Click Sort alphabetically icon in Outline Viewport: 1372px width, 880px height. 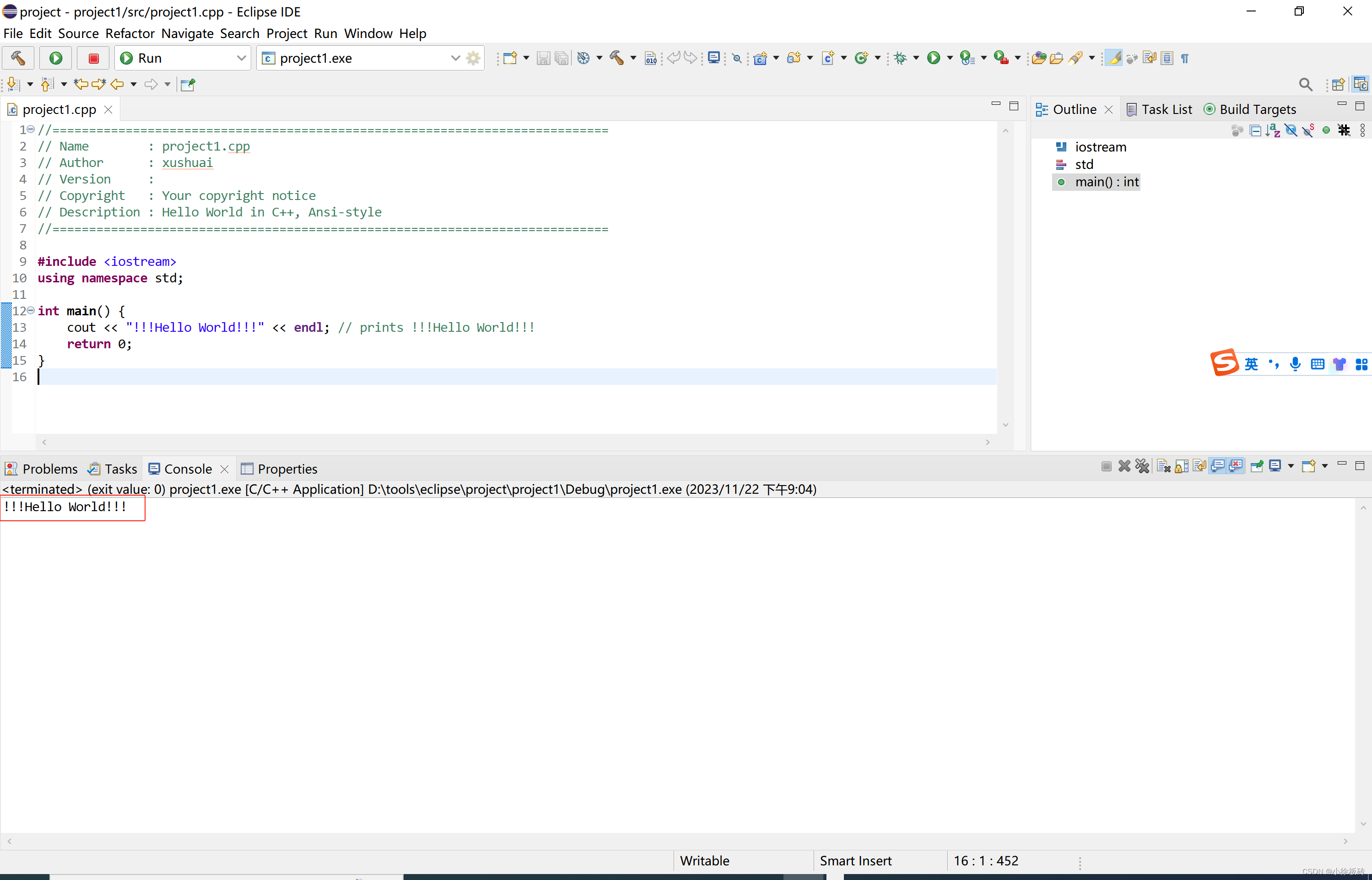pyautogui.click(x=1273, y=130)
